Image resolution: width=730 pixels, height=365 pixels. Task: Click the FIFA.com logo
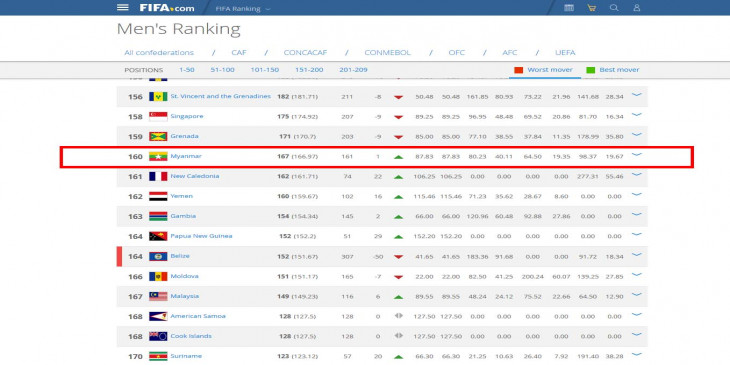click(167, 8)
